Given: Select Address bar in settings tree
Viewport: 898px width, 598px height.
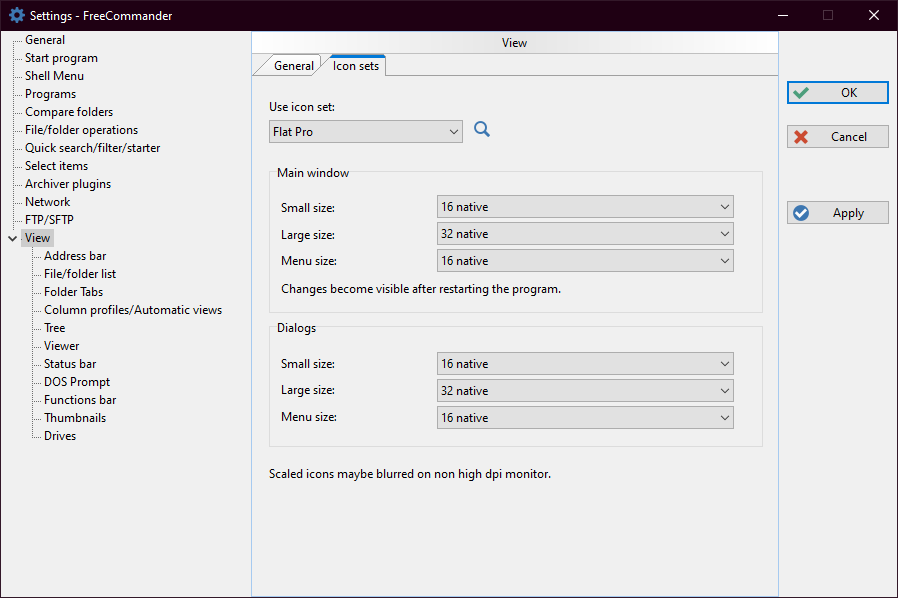Looking at the screenshot, I should pos(75,256).
